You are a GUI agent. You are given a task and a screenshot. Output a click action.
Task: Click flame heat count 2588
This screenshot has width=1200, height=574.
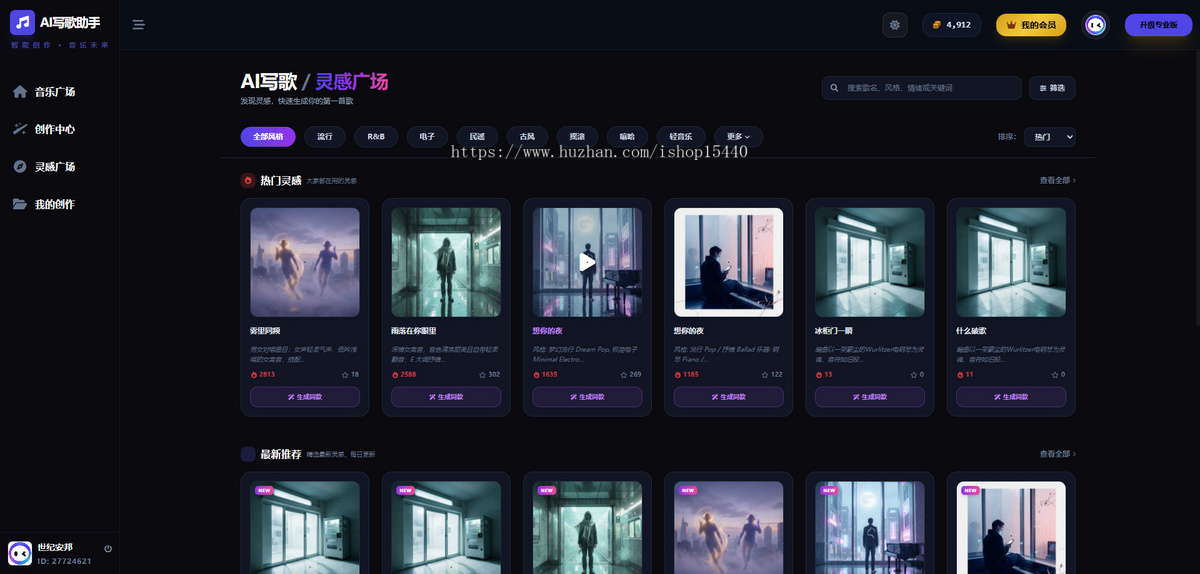click(404, 375)
